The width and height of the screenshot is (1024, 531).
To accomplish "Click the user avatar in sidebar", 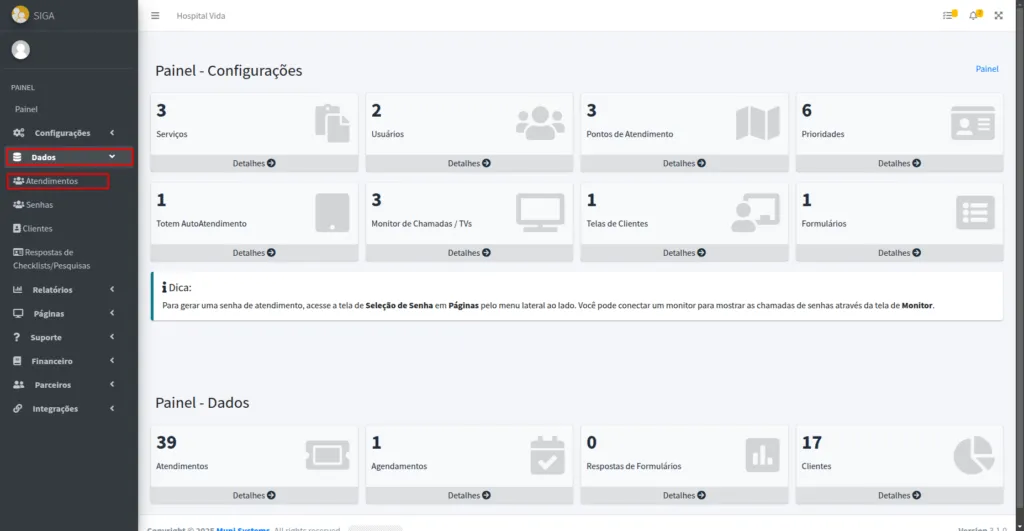I will 20,50.
